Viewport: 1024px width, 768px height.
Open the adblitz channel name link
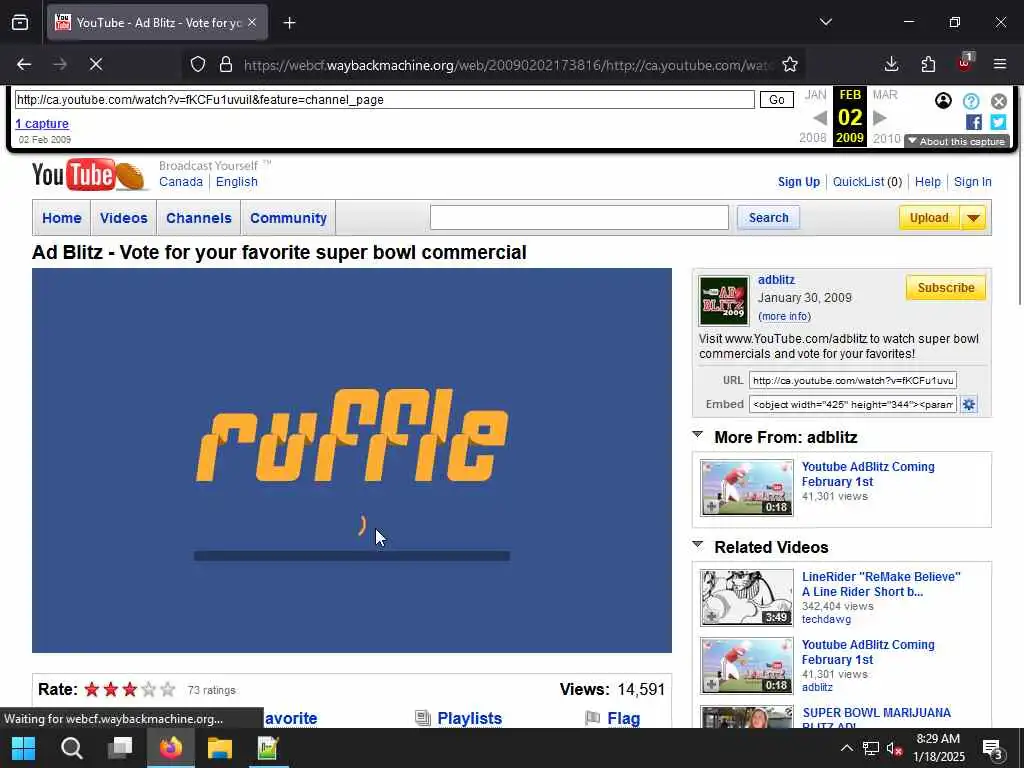point(776,280)
